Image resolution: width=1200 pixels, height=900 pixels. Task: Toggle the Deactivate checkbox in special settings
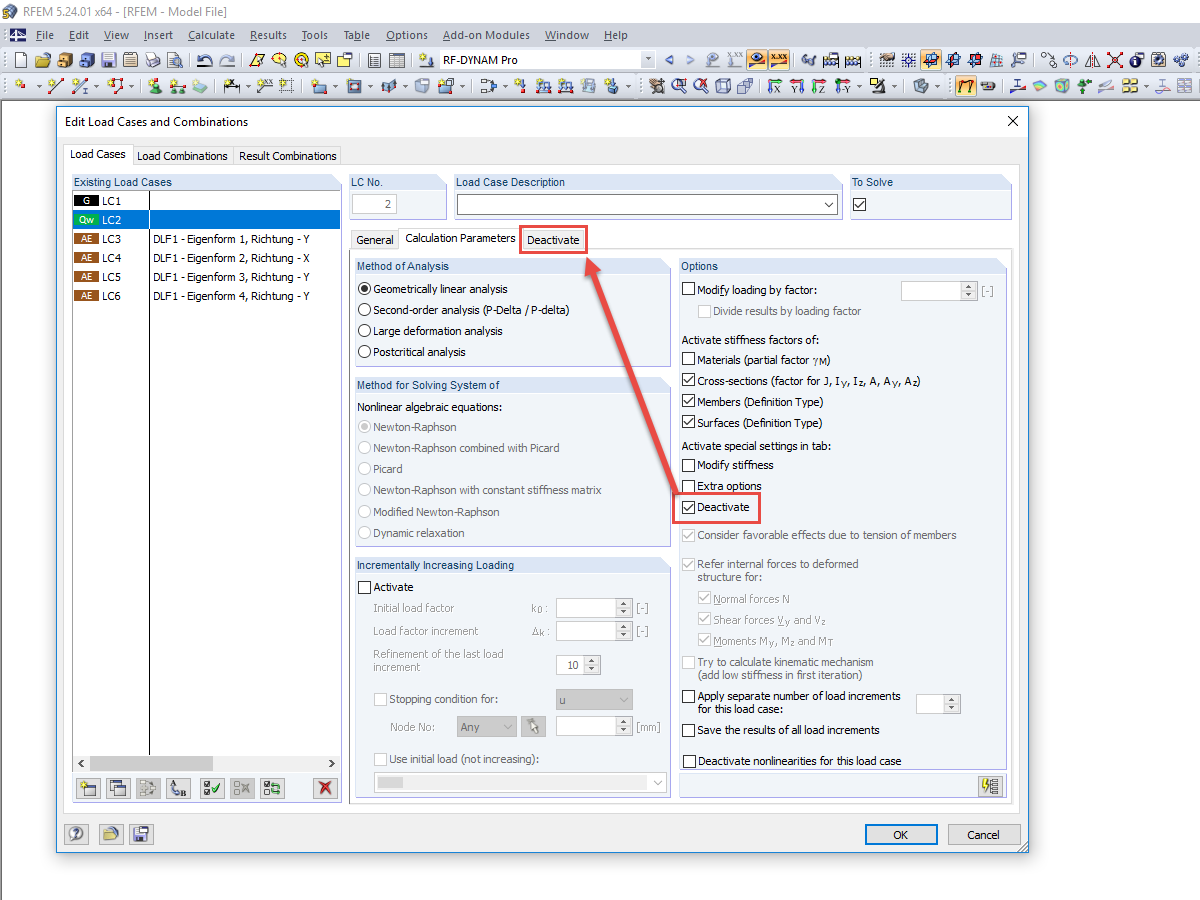688,507
